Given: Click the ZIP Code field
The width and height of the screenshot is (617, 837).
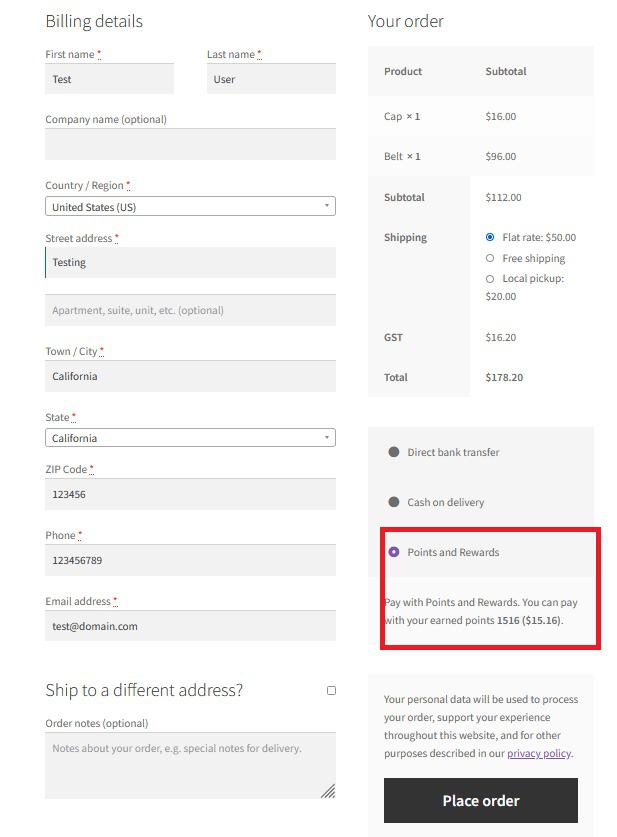Looking at the screenshot, I should [190, 494].
